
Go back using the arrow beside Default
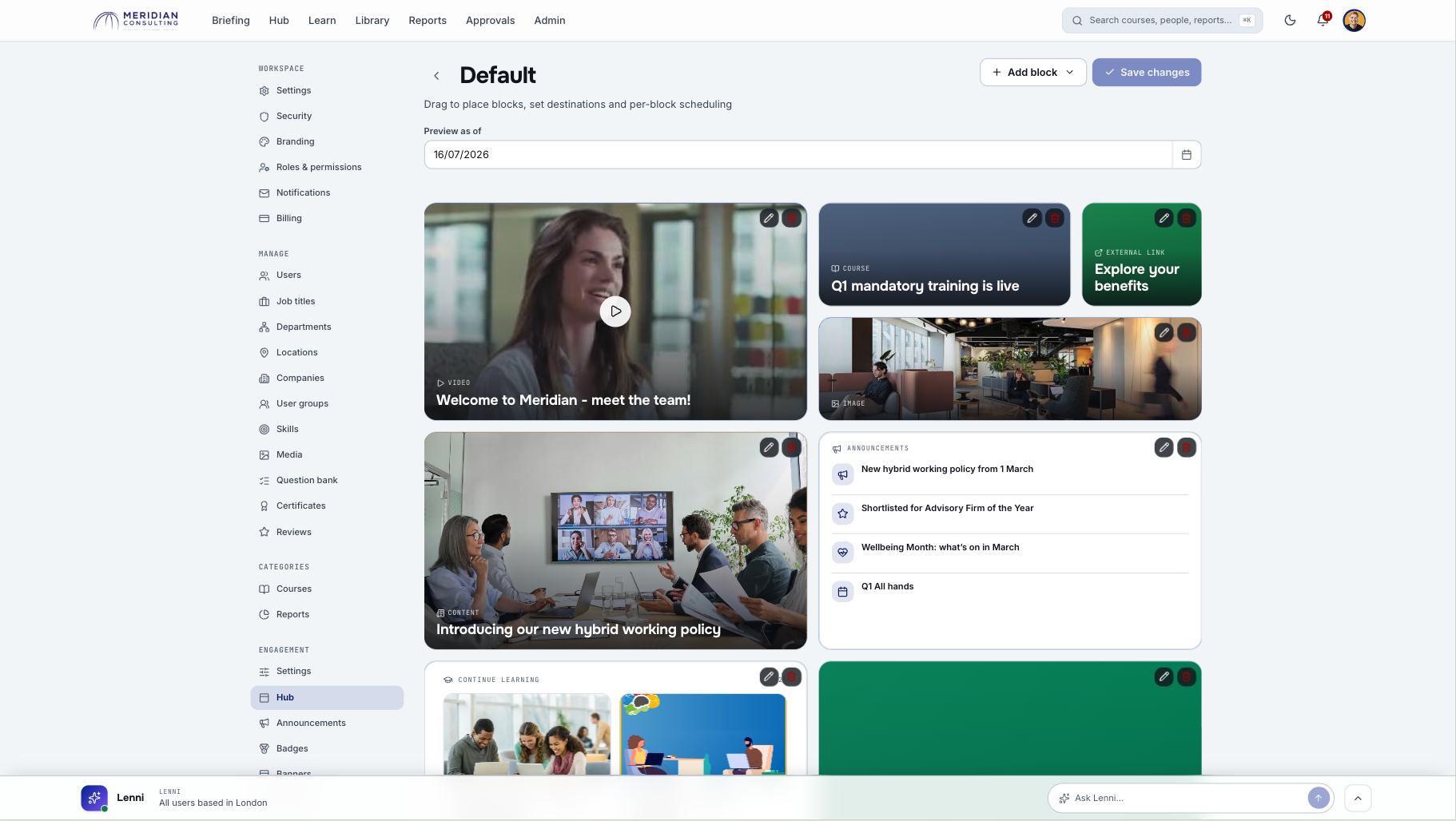pos(436,76)
